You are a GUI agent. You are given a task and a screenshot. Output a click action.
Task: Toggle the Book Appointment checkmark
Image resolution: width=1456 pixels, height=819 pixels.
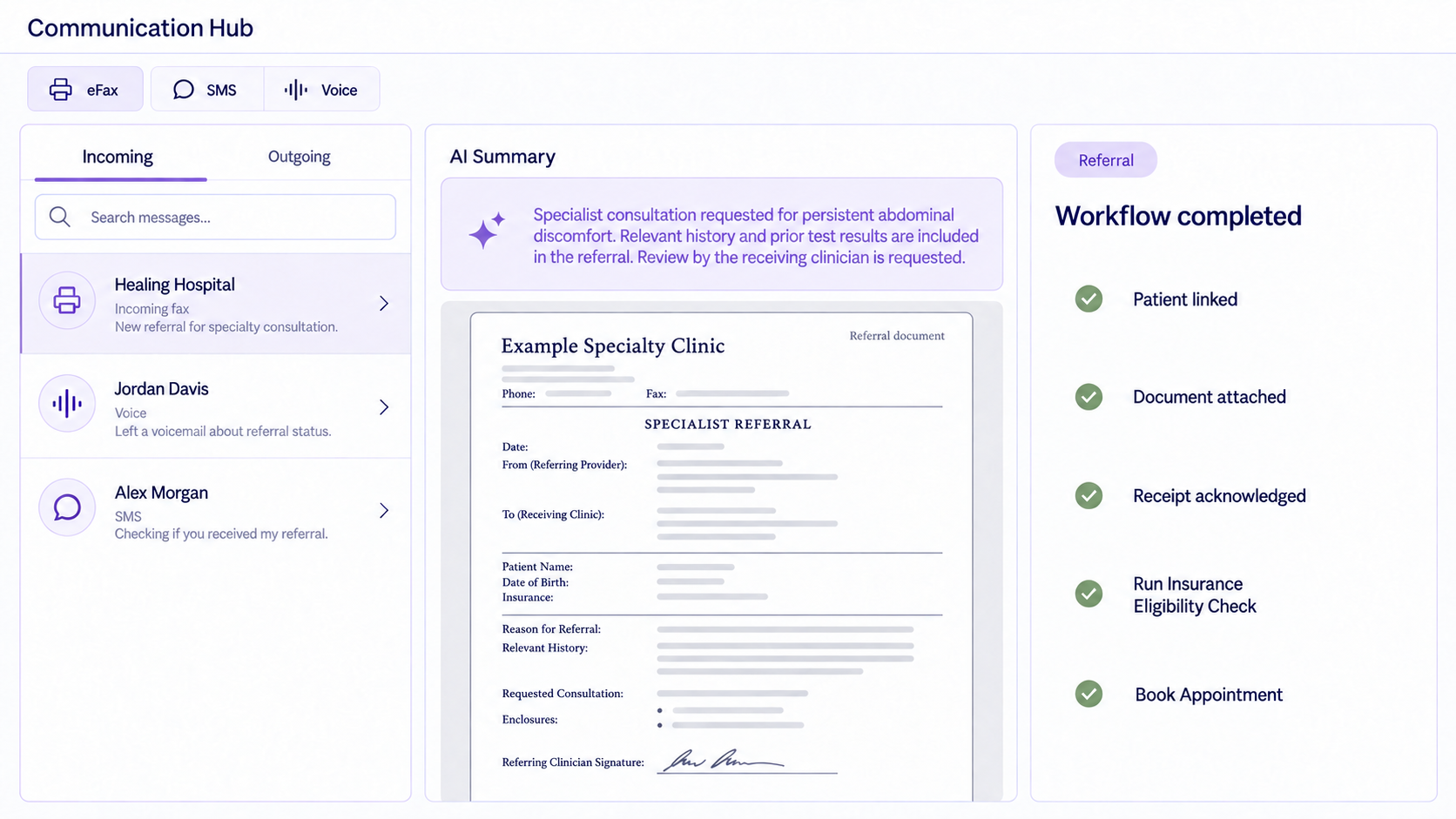click(x=1089, y=694)
